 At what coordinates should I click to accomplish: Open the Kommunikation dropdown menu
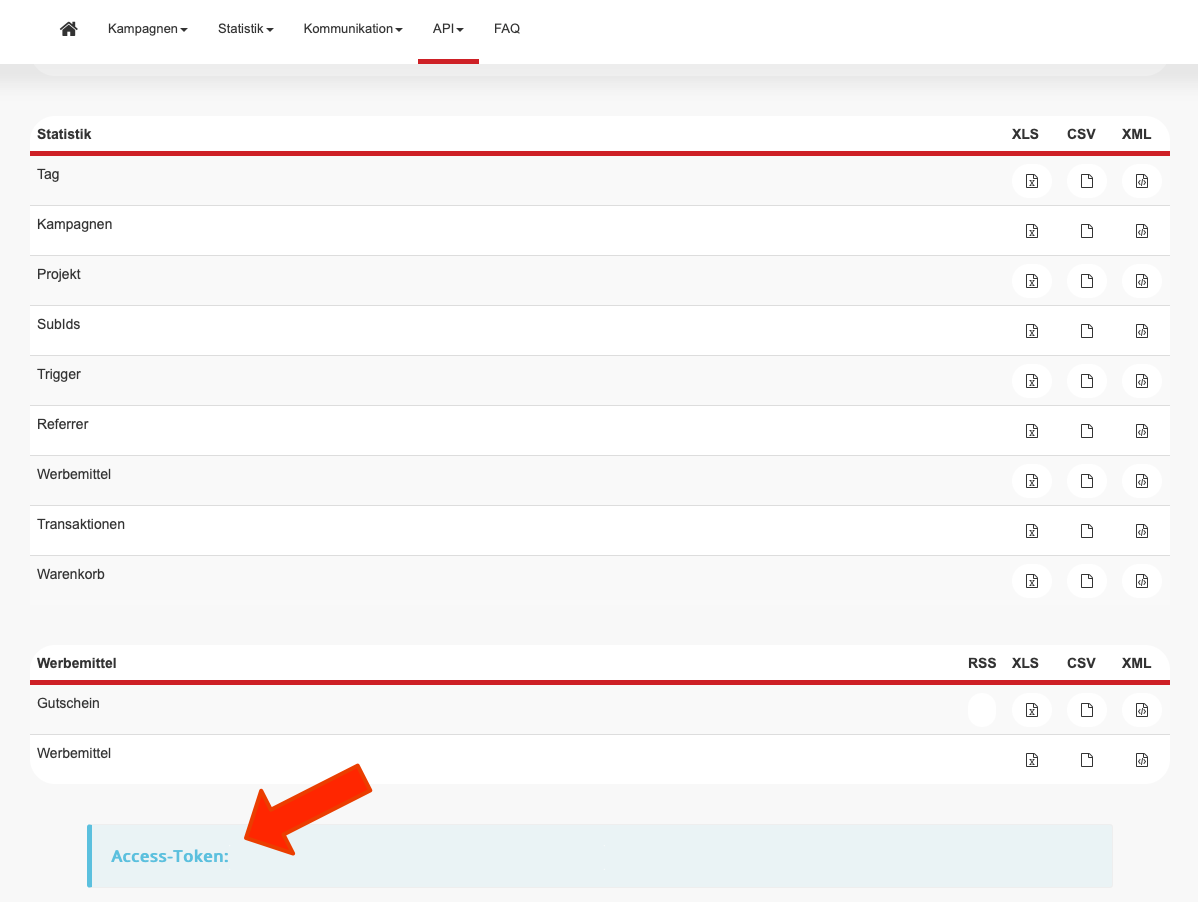click(x=352, y=29)
